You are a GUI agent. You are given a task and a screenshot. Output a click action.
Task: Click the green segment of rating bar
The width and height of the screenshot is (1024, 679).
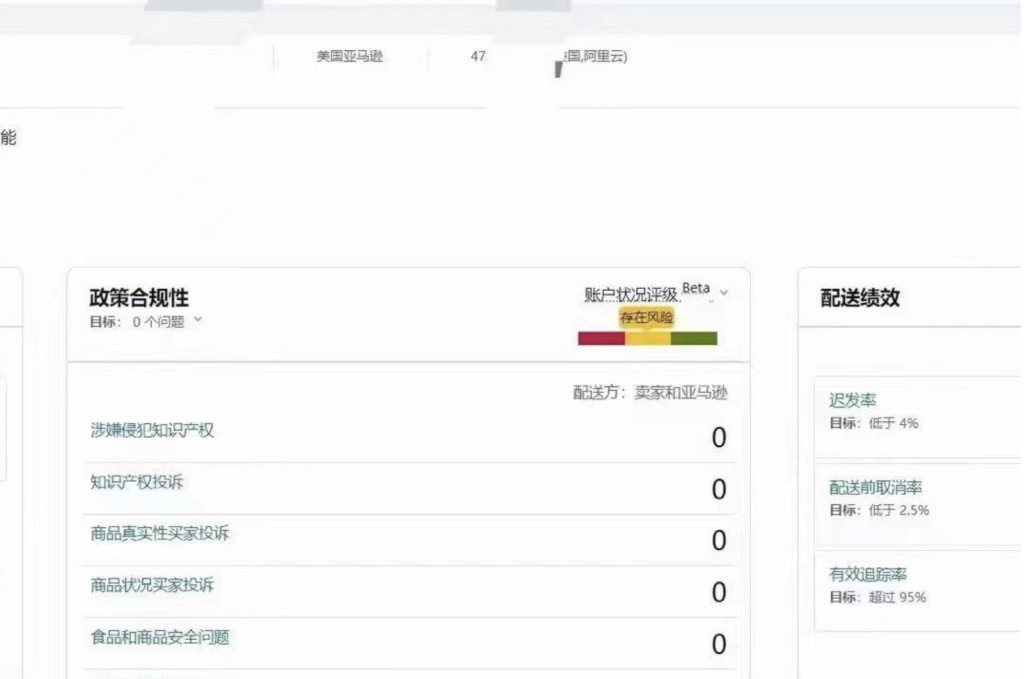[694, 339]
